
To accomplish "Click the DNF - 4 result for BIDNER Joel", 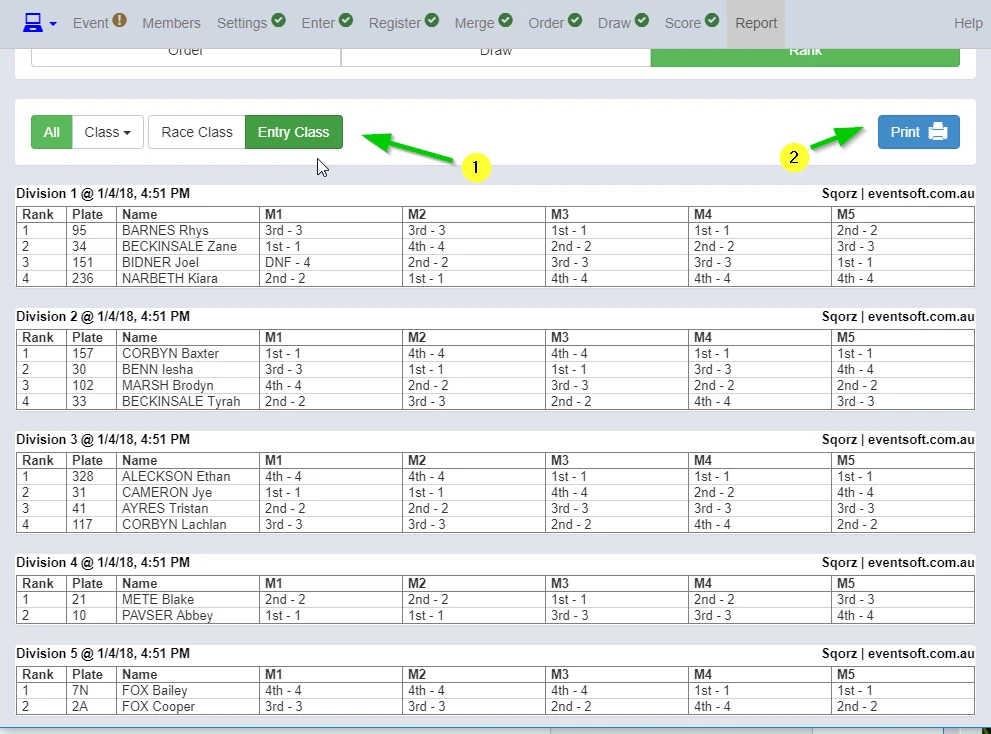I will coord(288,262).
